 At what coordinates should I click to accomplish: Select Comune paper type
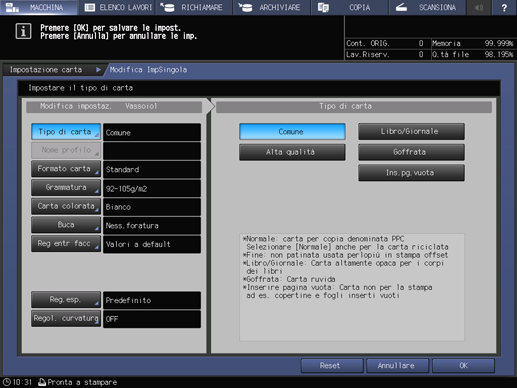pyautogui.click(x=292, y=132)
